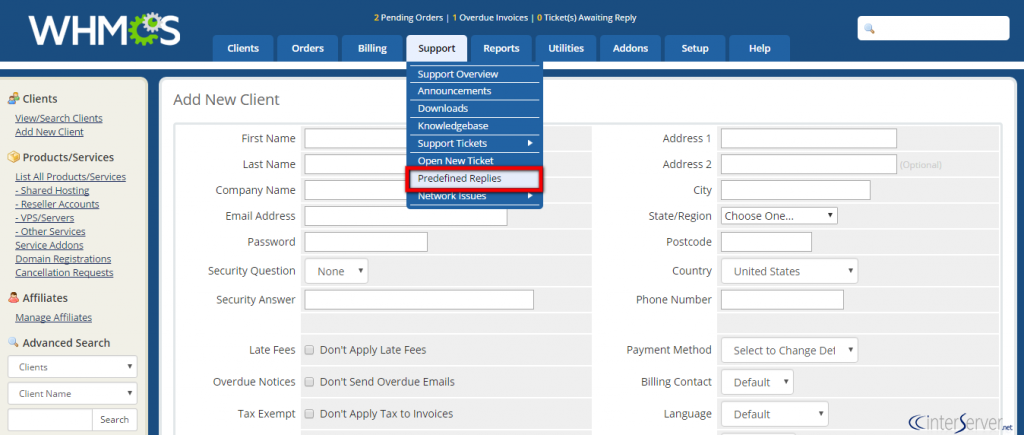Open the Clients tab
The image size is (1024, 435).
243,48
